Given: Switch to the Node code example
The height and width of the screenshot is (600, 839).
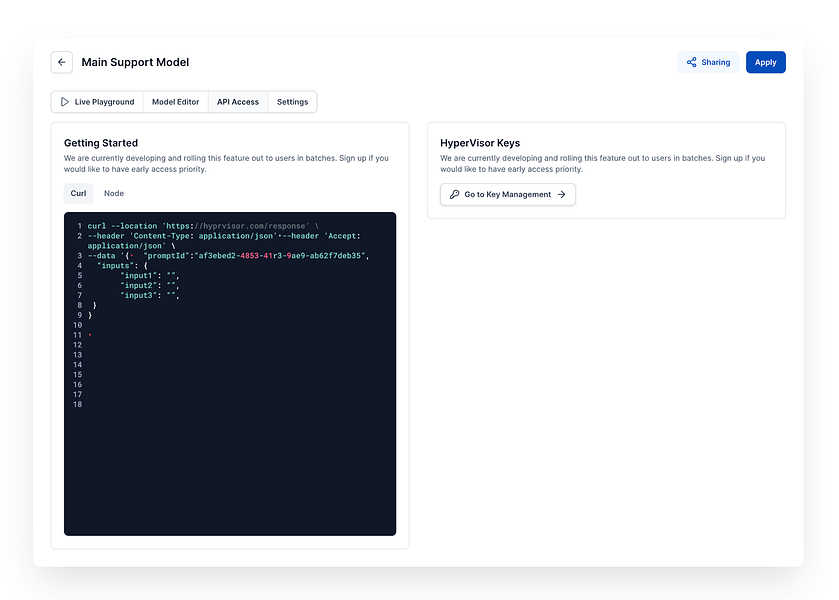Looking at the screenshot, I should coord(114,193).
